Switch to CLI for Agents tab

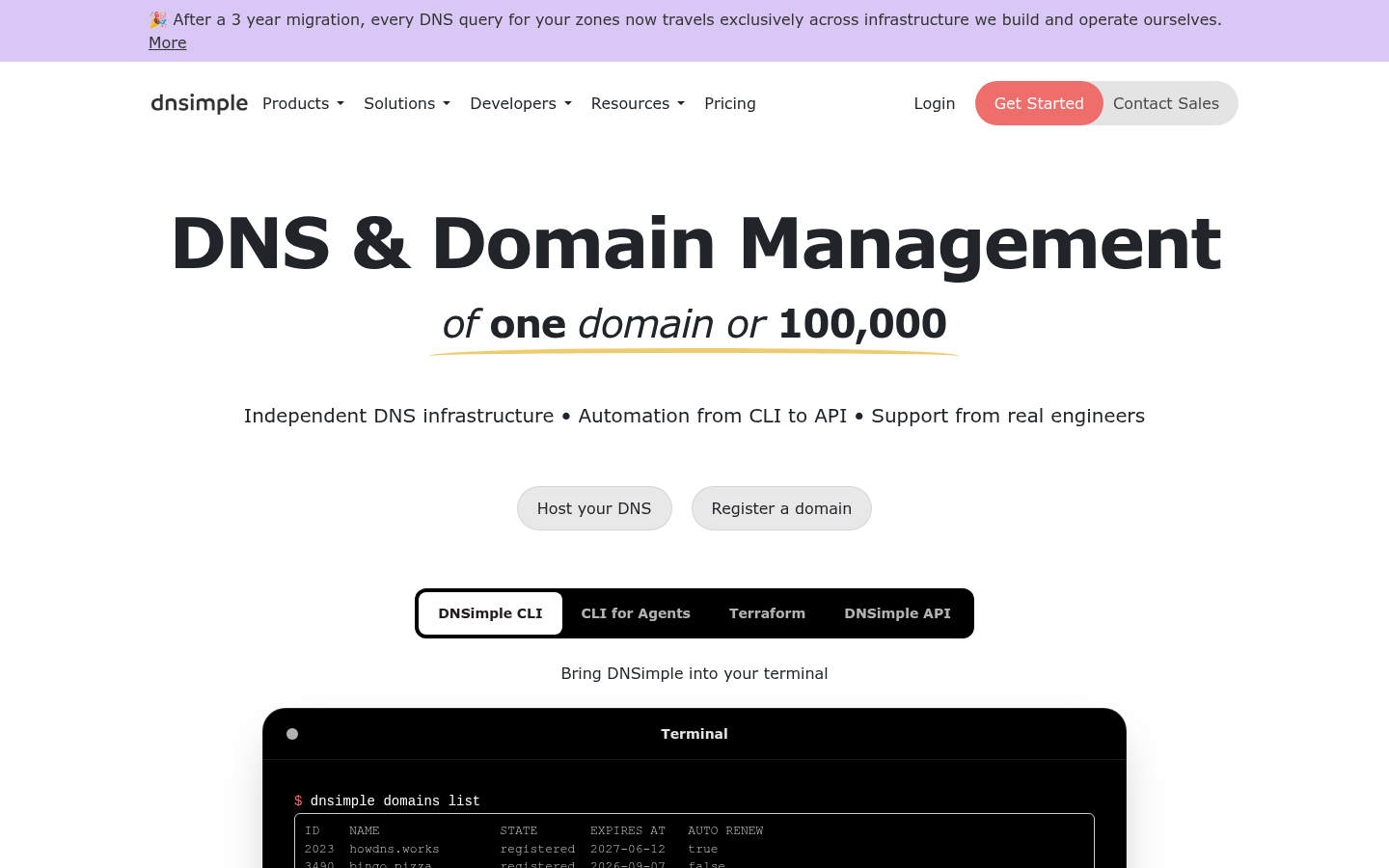[x=636, y=613]
